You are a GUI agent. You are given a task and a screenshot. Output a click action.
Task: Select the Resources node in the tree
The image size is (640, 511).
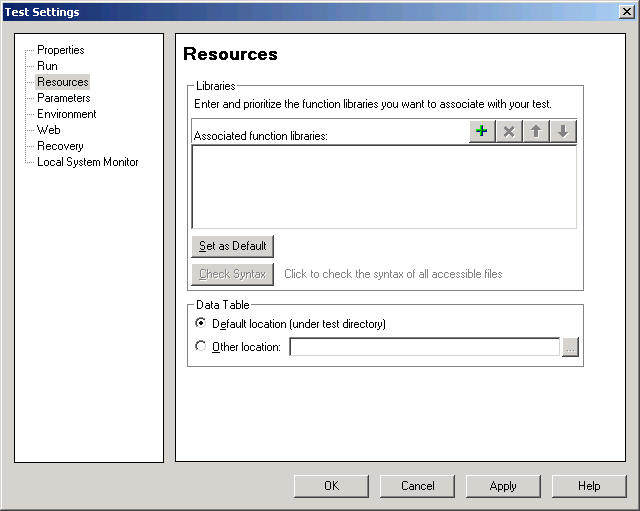tap(62, 82)
